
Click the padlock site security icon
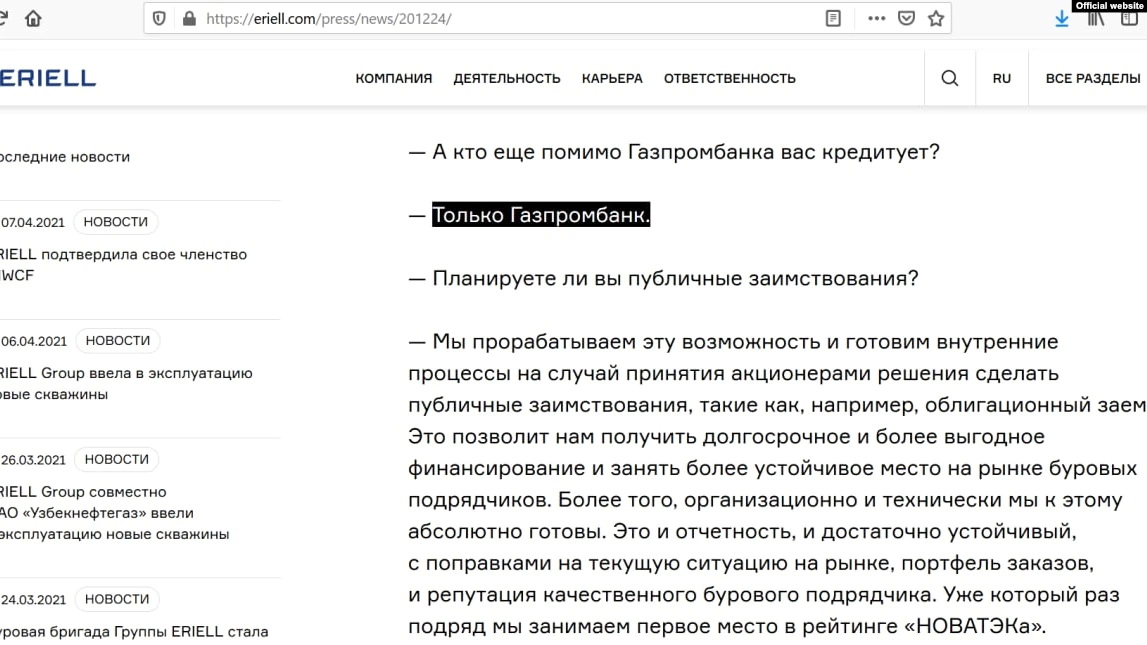click(x=187, y=19)
